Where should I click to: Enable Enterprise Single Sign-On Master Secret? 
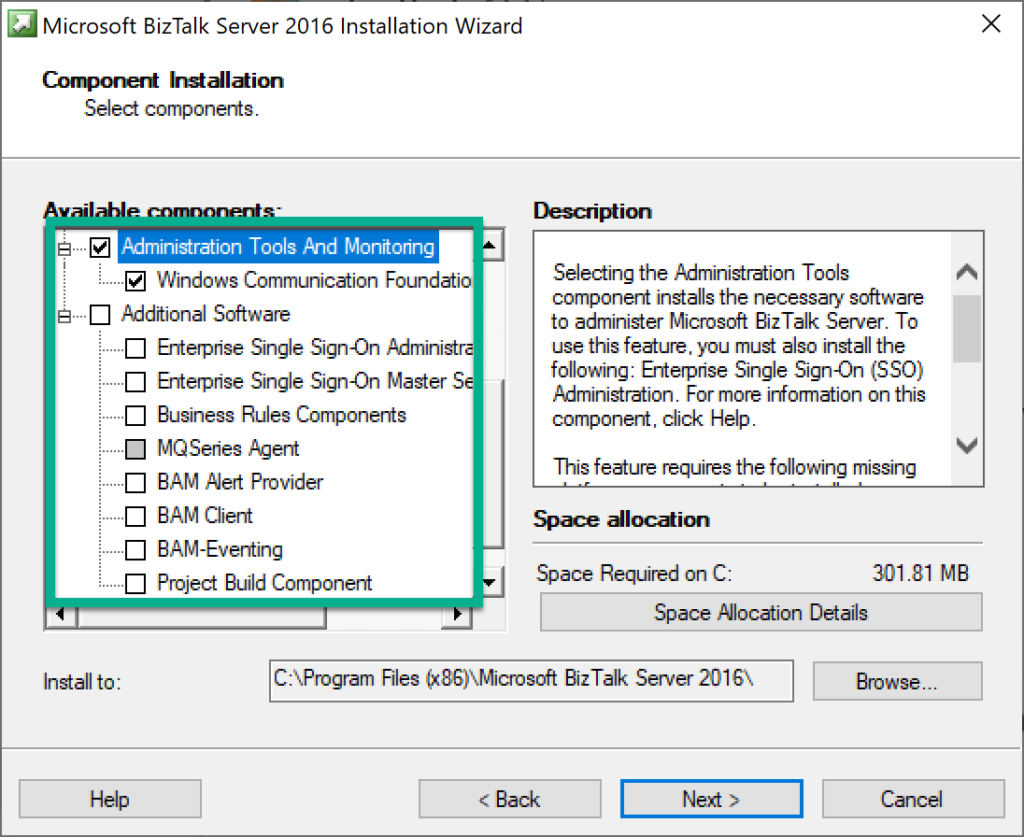(x=136, y=381)
